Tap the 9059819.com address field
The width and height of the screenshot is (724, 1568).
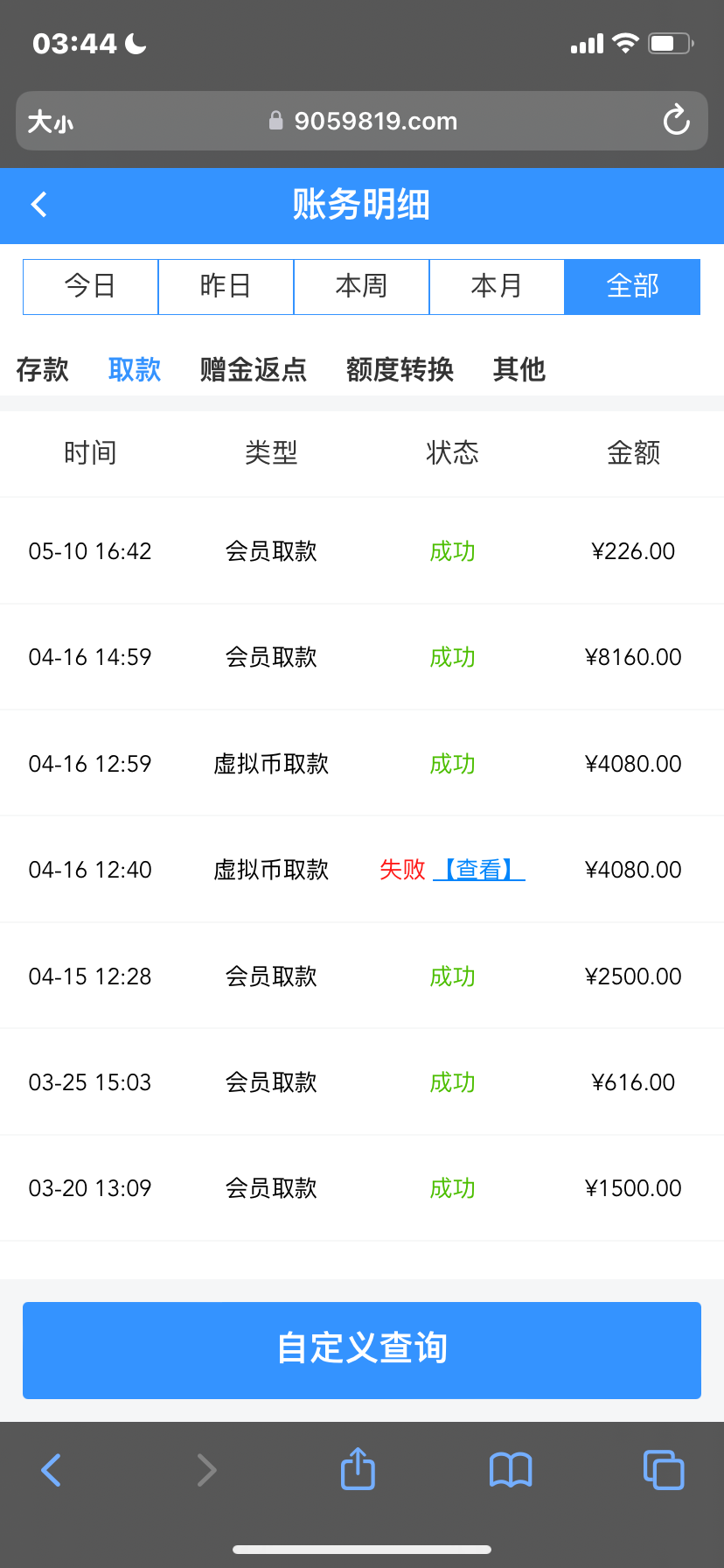tap(376, 121)
